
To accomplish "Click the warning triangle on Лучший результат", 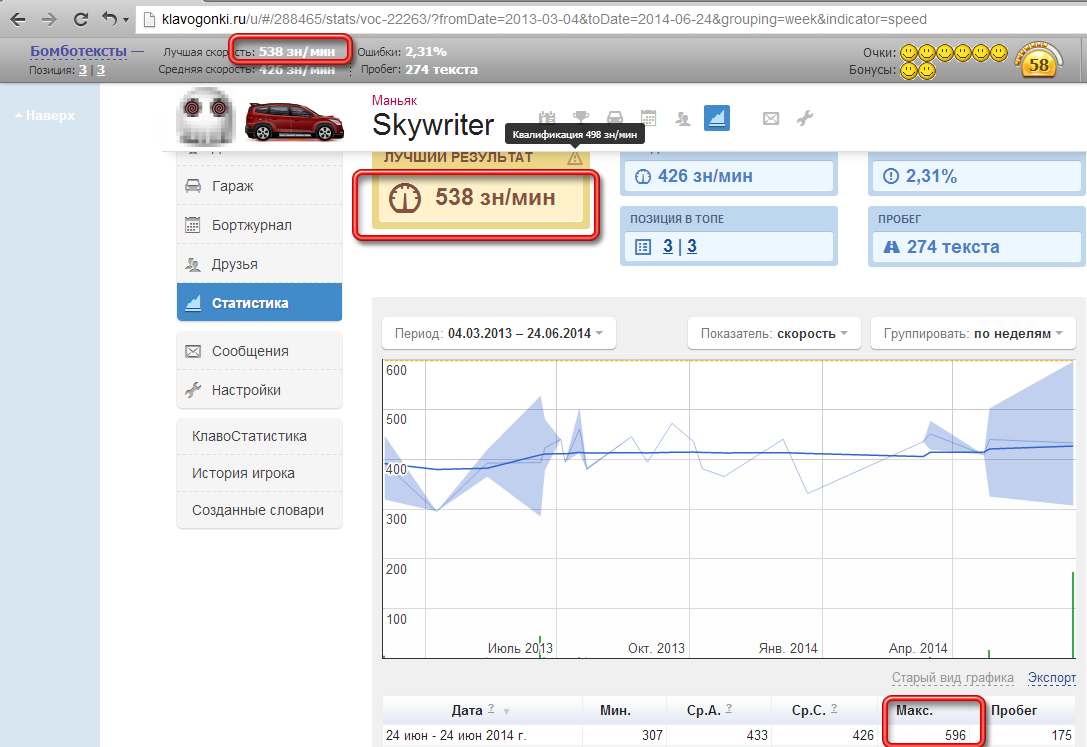I will (575, 158).
